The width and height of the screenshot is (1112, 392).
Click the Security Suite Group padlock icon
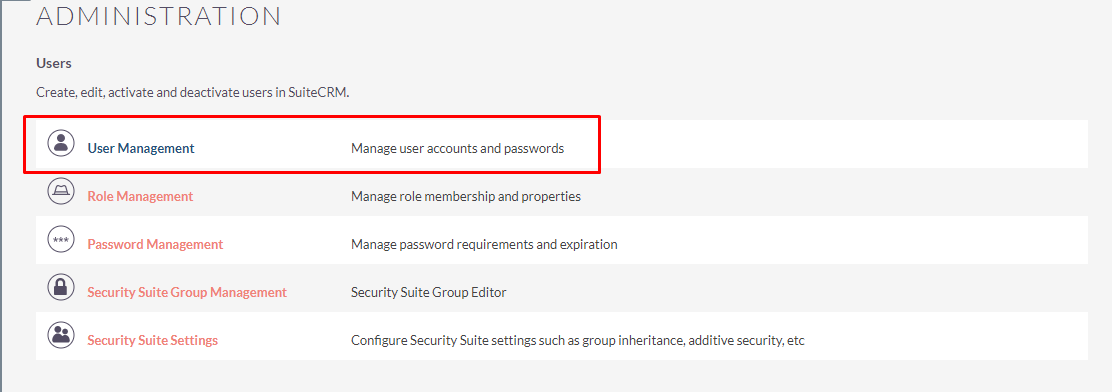61,287
